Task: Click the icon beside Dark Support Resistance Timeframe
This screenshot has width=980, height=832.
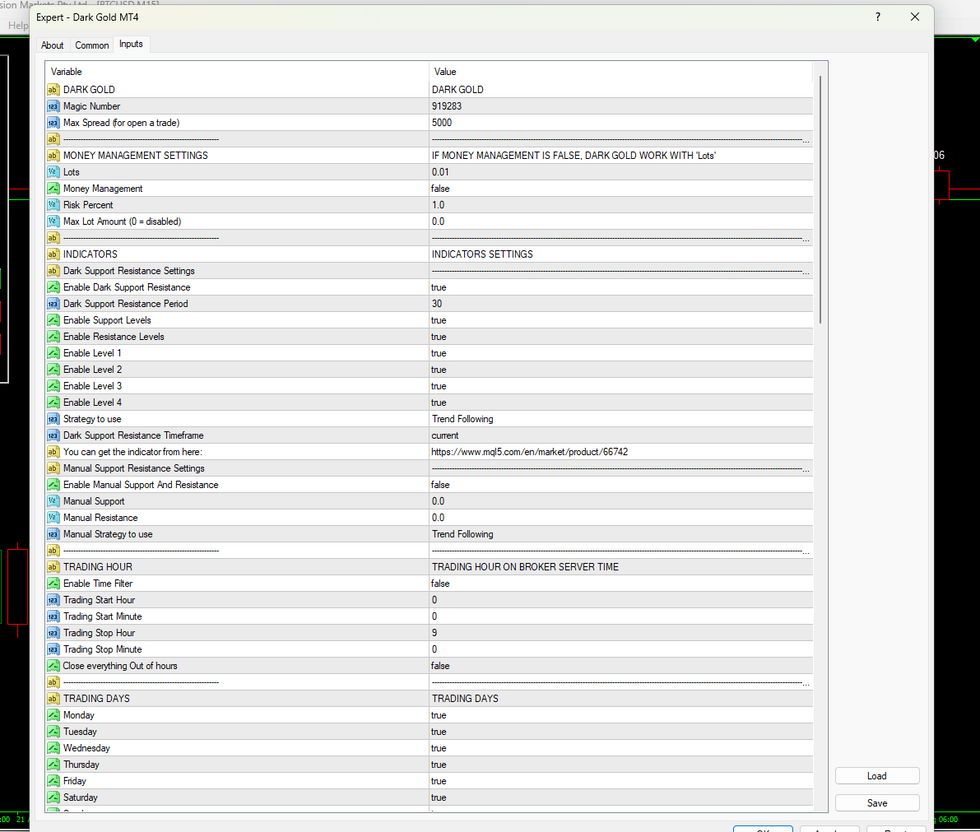Action: 53,435
